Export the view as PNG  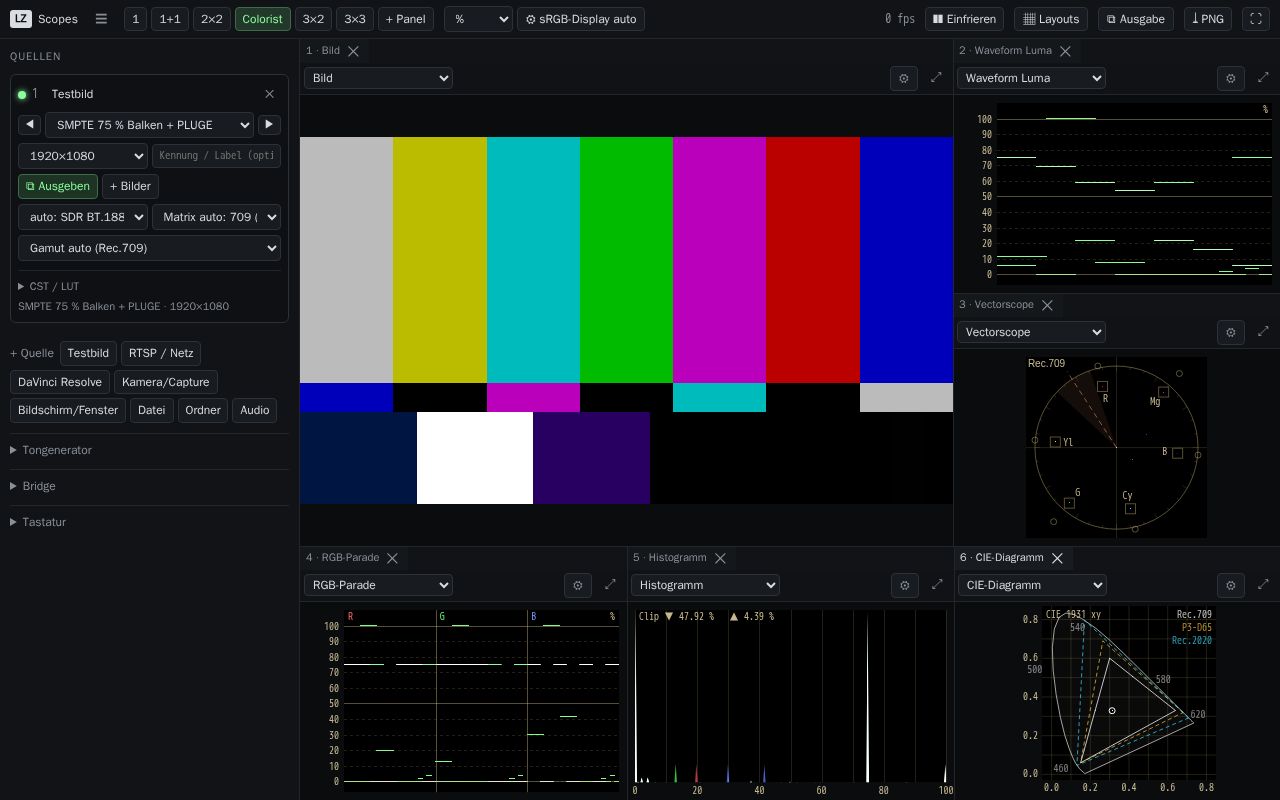click(x=1208, y=19)
